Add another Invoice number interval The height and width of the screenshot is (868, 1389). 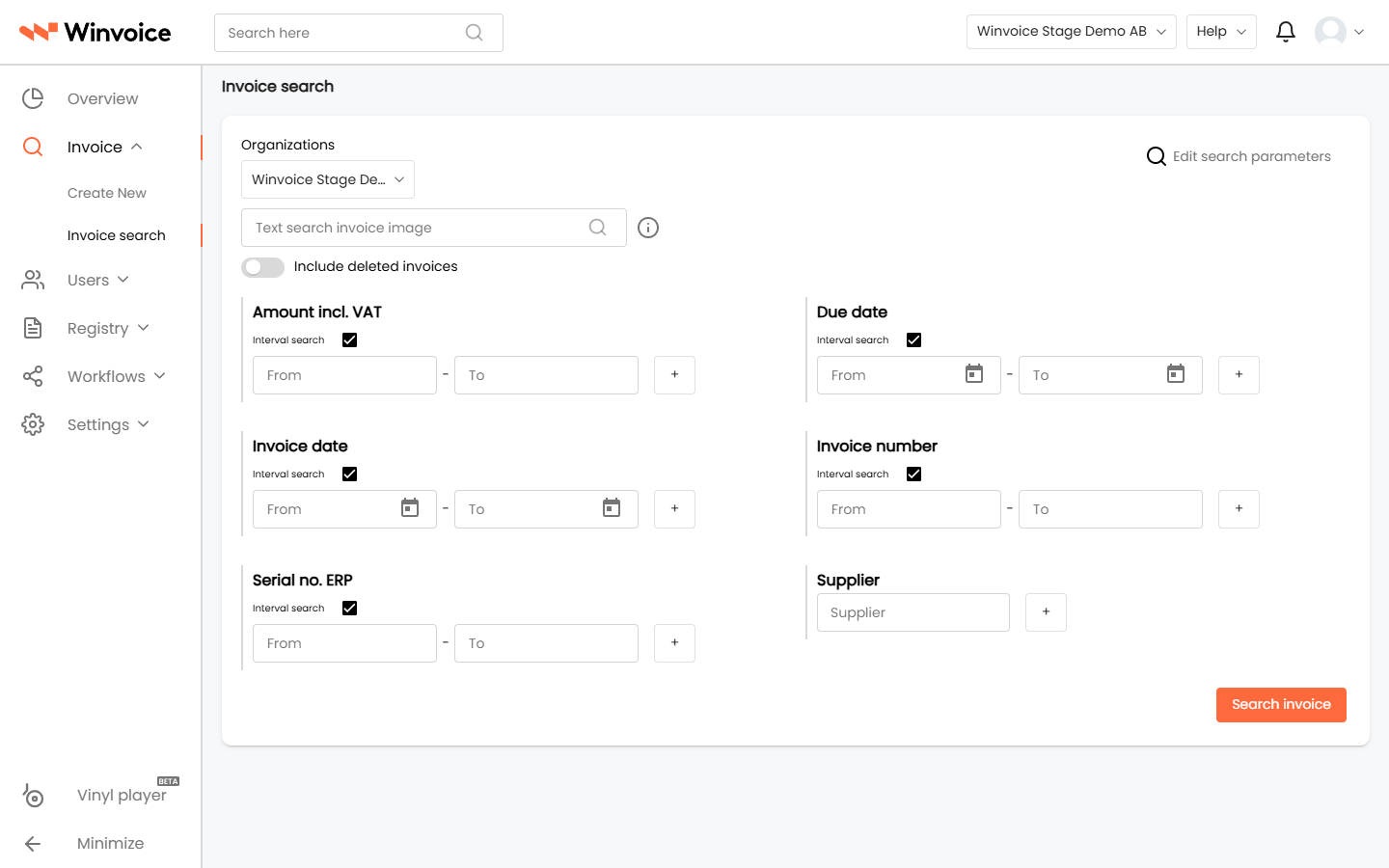pos(1239,509)
